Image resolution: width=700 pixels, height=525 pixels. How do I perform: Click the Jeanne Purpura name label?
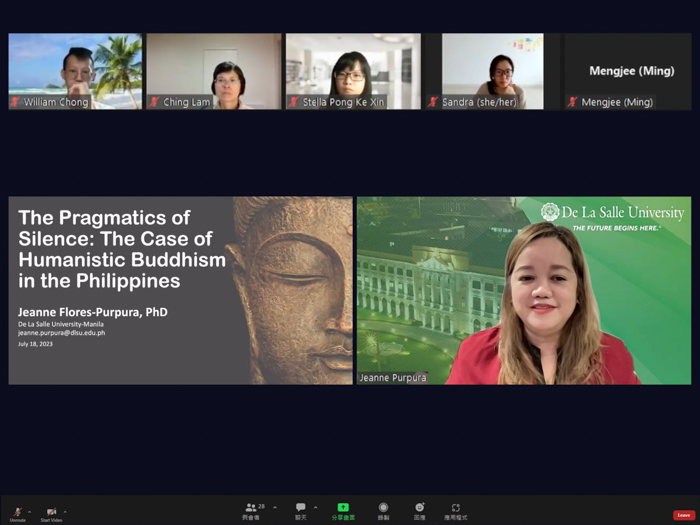(x=393, y=378)
